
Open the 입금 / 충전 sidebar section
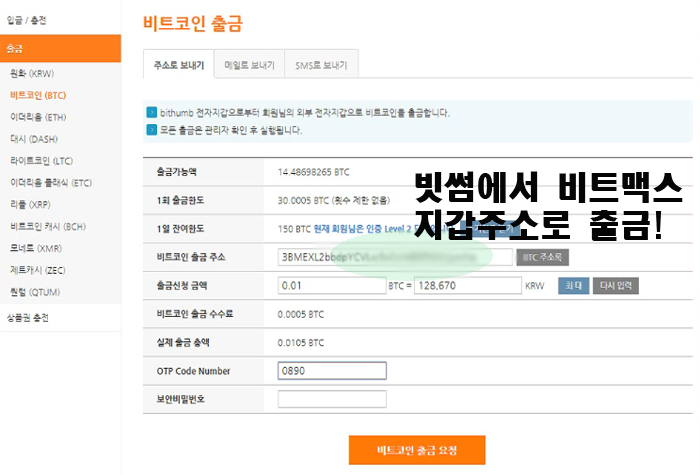click(26, 20)
